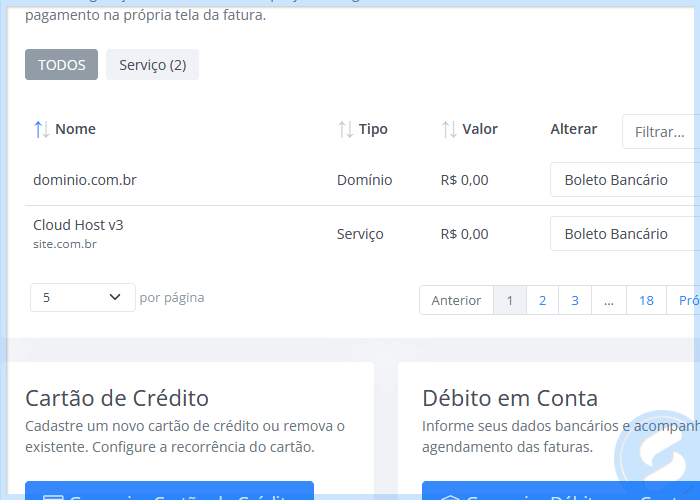Click the site.com.br subtitle text
Image resolution: width=700 pixels, height=500 pixels.
(65, 244)
